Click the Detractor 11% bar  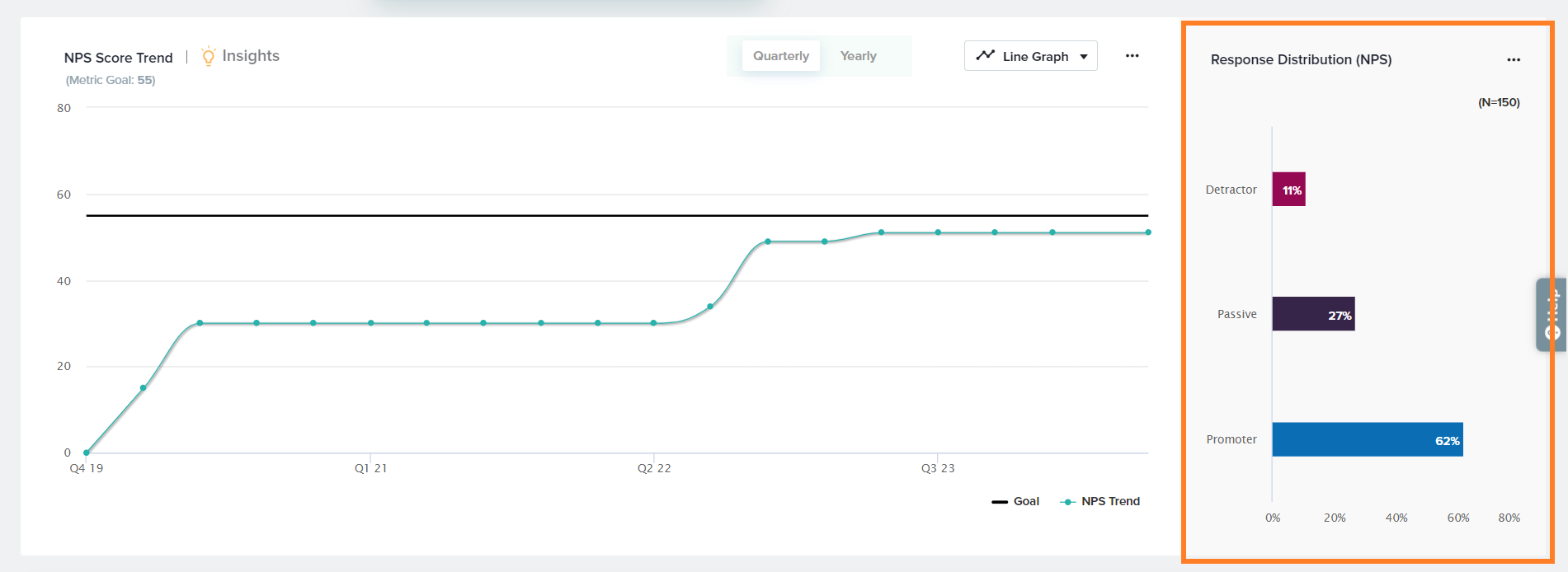click(1288, 190)
